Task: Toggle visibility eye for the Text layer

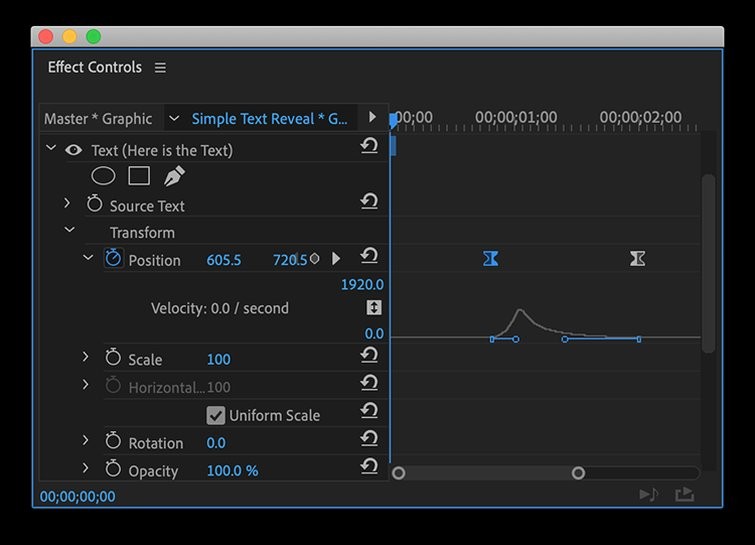Action: (73, 150)
